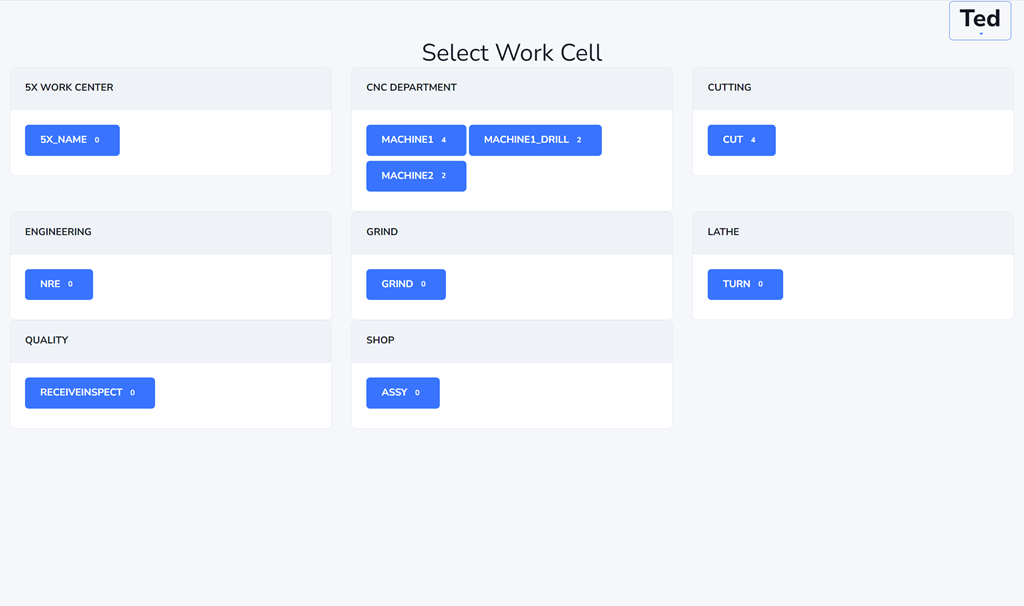Viewport: 1024px width, 606px height.
Task: Open the Ted user dropdown
Action: click(980, 21)
